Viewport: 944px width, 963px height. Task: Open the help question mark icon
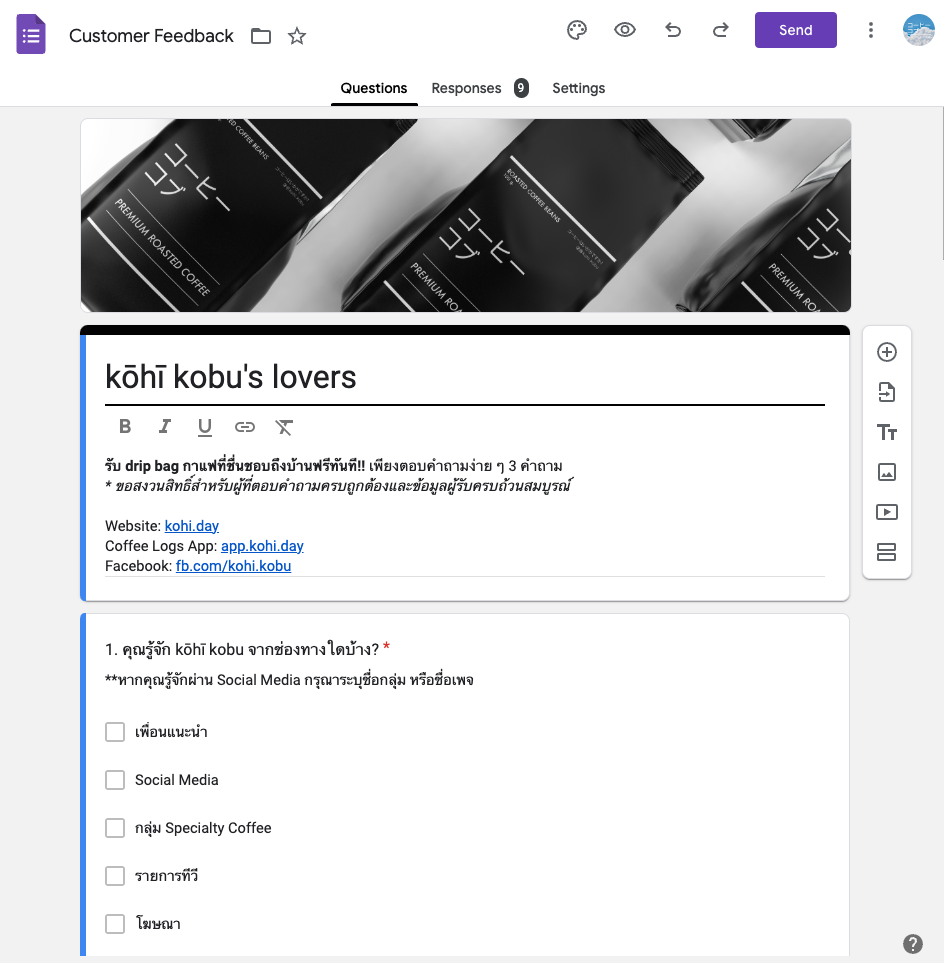(x=913, y=943)
